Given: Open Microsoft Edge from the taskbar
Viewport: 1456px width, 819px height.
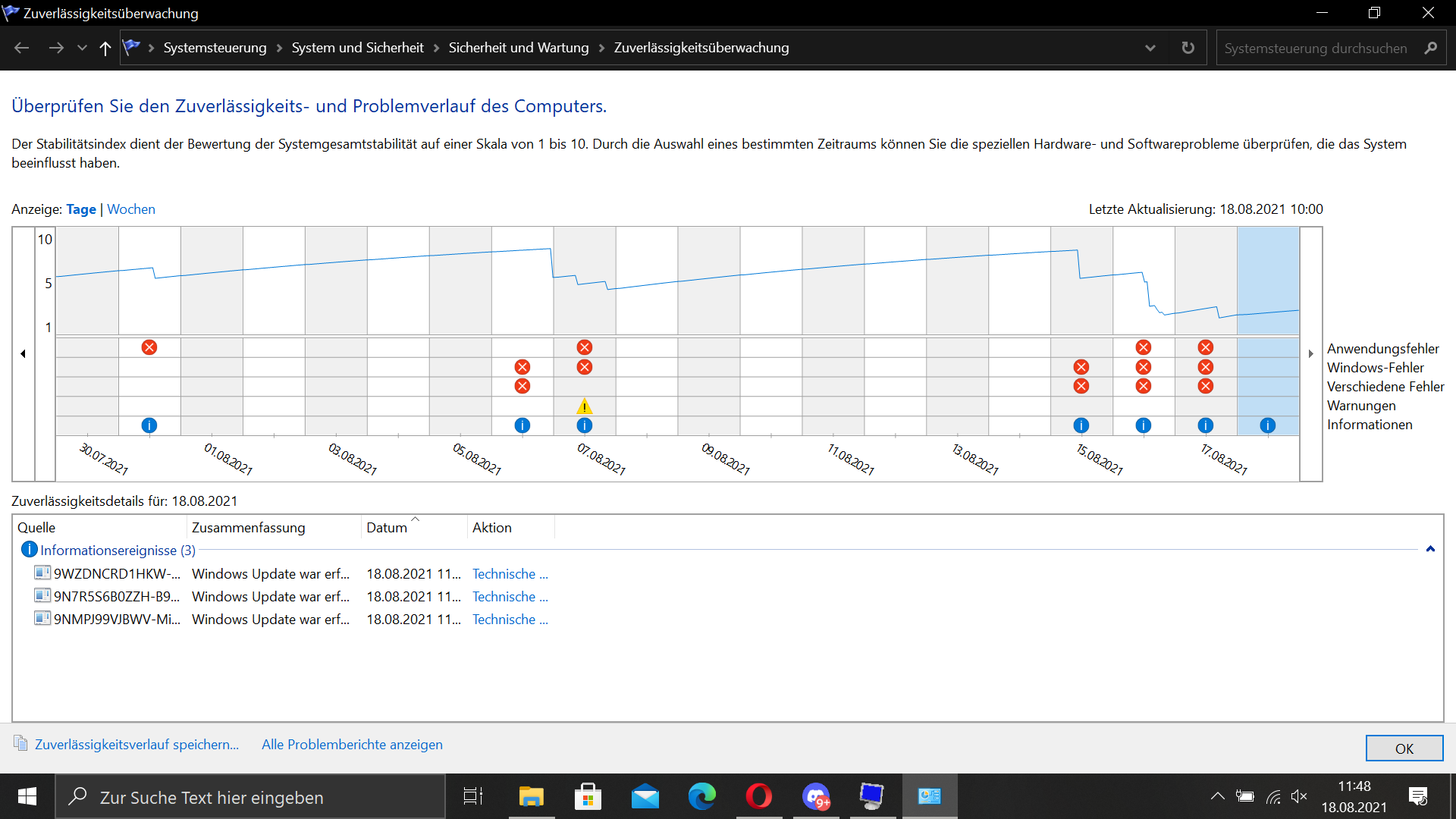Looking at the screenshot, I should click(701, 796).
